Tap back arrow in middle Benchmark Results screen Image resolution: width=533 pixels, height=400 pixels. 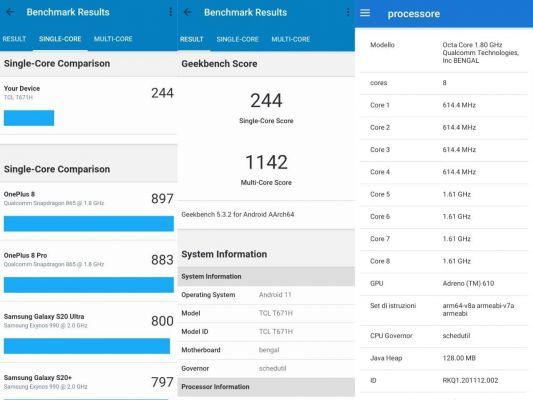(188, 12)
